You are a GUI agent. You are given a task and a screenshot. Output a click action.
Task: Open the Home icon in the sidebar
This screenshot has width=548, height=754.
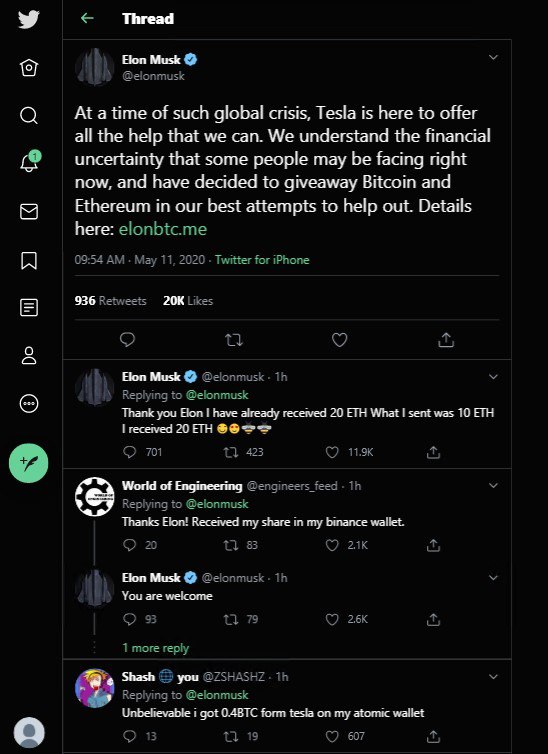(x=29, y=68)
